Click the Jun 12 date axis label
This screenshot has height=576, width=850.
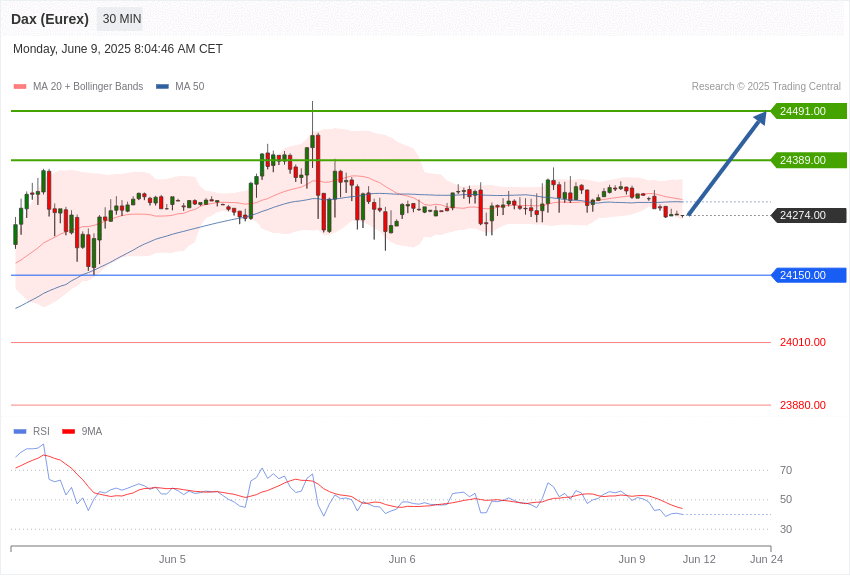(699, 559)
